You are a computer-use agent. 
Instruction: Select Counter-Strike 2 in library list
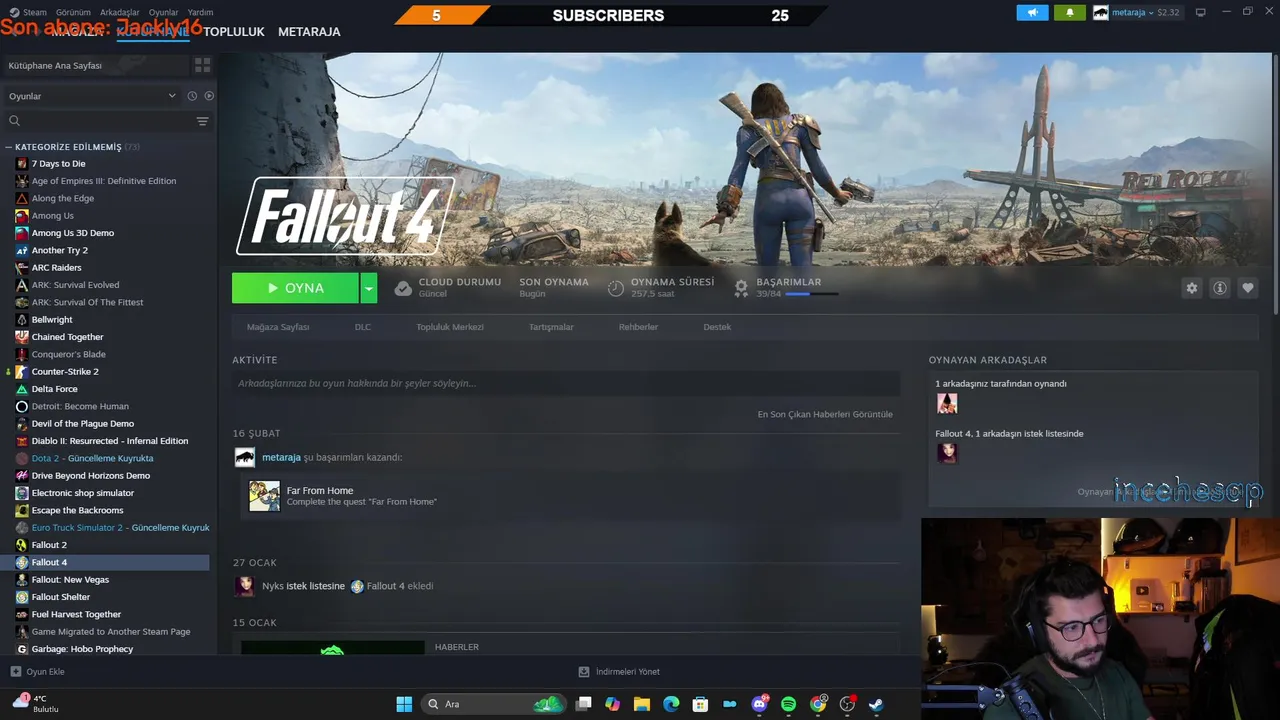(65, 372)
